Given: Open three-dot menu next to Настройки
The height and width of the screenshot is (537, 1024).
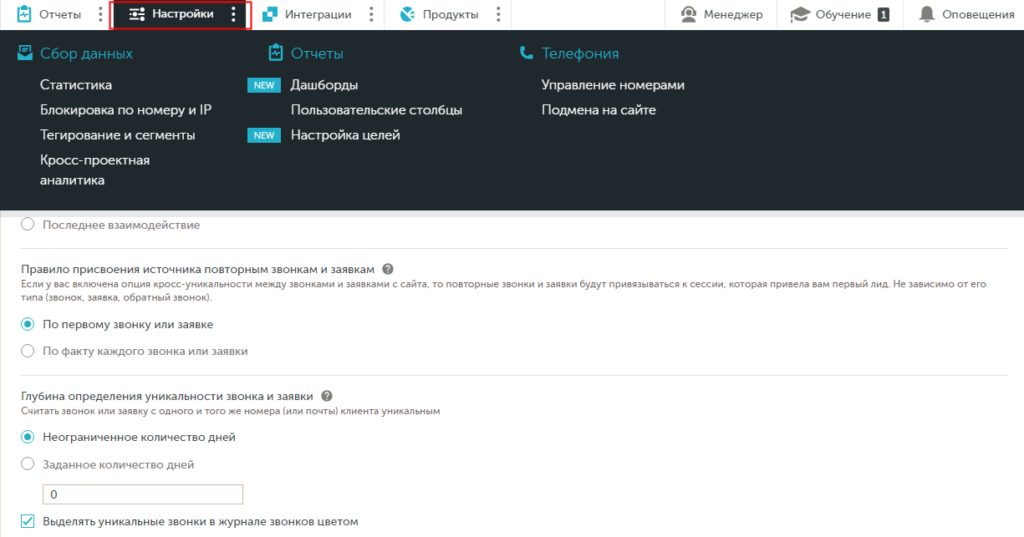Looking at the screenshot, I should click(x=233, y=14).
